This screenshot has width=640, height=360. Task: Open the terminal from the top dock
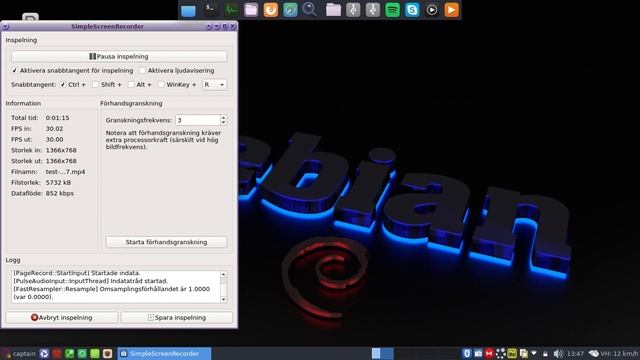(210, 9)
